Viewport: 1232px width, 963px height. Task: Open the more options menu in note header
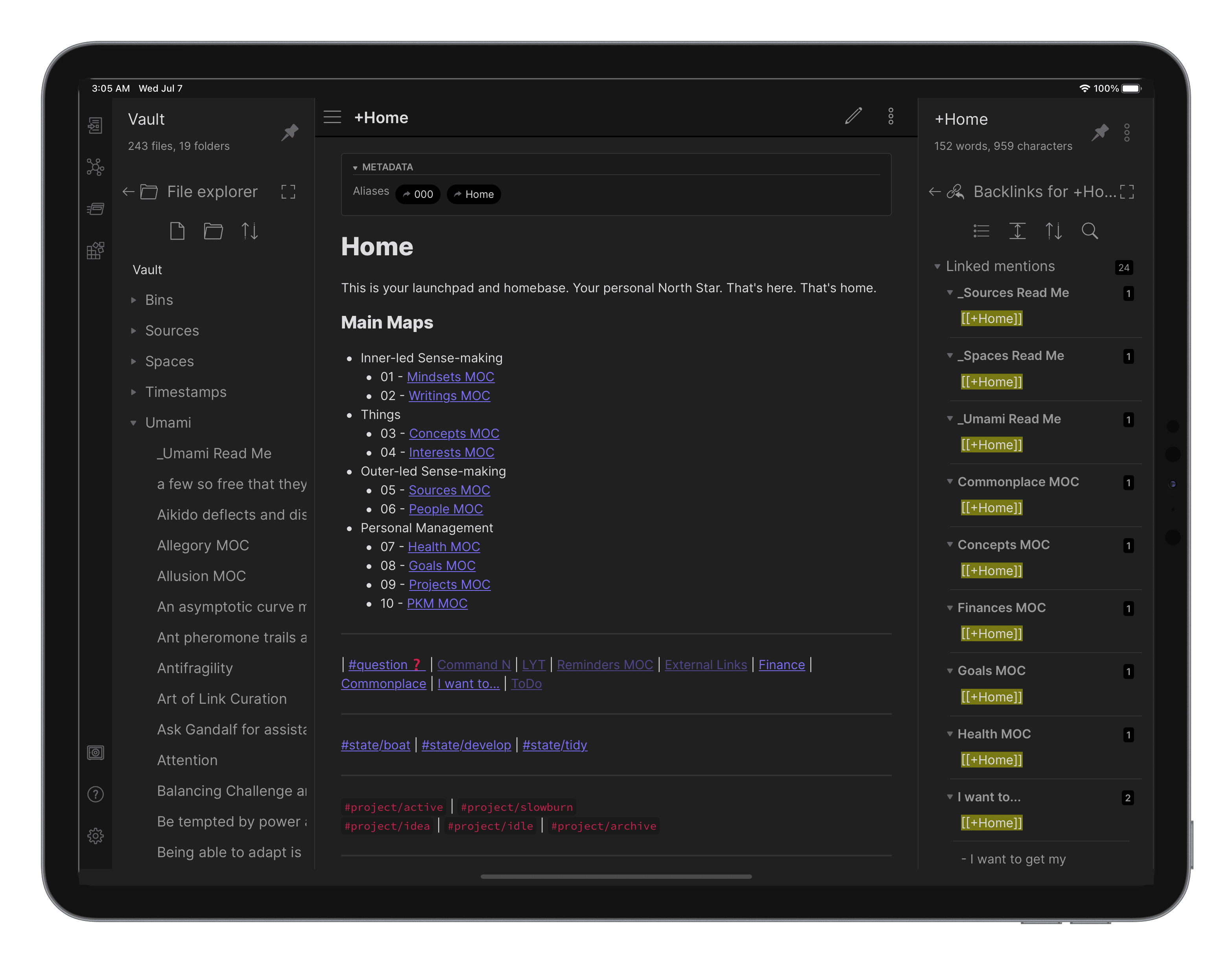coord(891,116)
